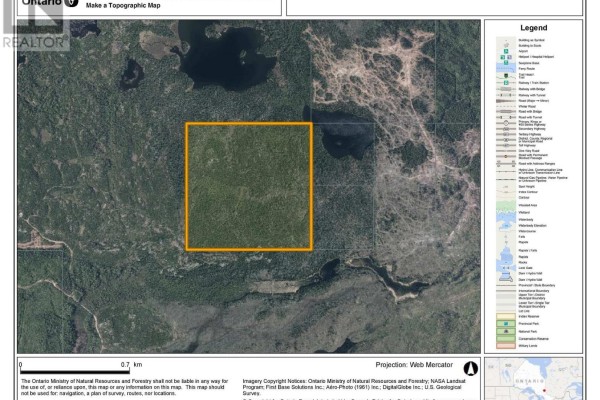Image resolution: width=600 pixels, height=400 pixels.
Task: Click "Make a Topographic Map" title text
Action: click(x=123, y=6)
